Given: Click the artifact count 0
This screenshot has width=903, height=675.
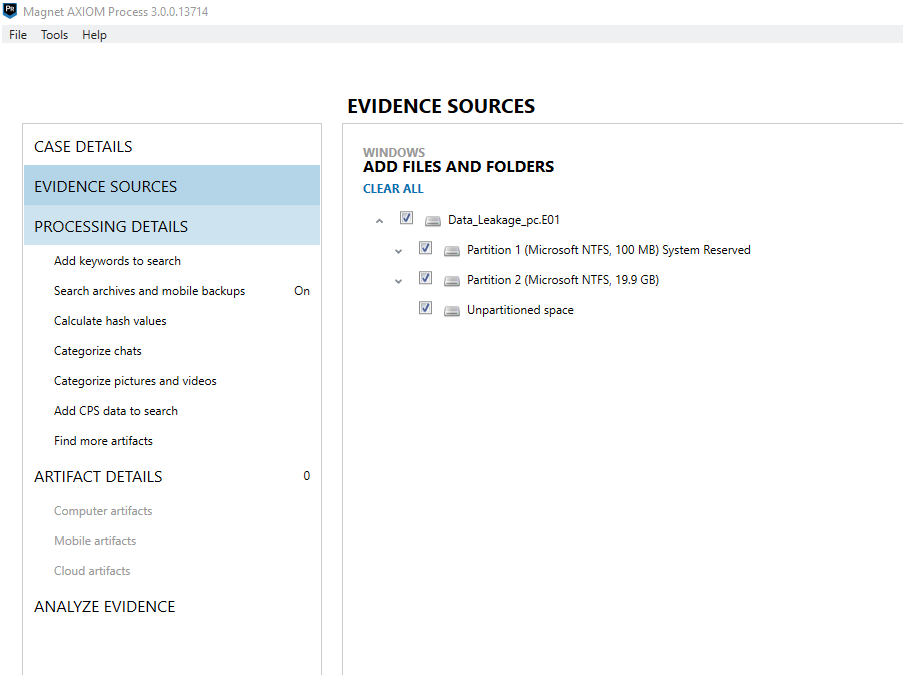Looking at the screenshot, I should (x=306, y=476).
